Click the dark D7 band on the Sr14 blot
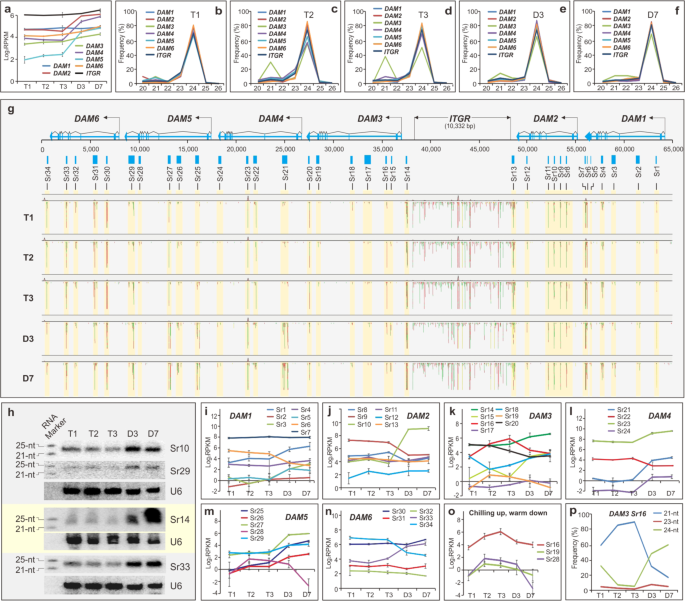This screenshot has width=685, height=601. coord(152,515)
